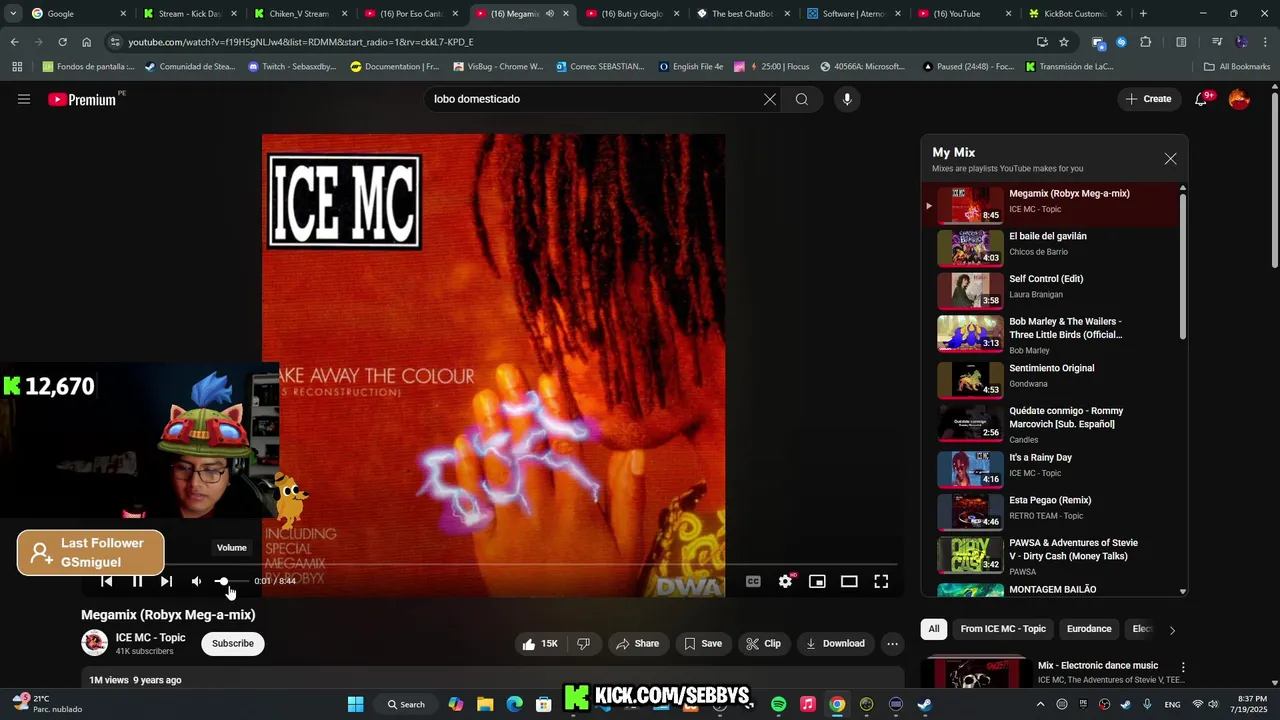Expand the tab search dropdown
The height and width of the screenshot is (720, 1280).
pos(12,14)
